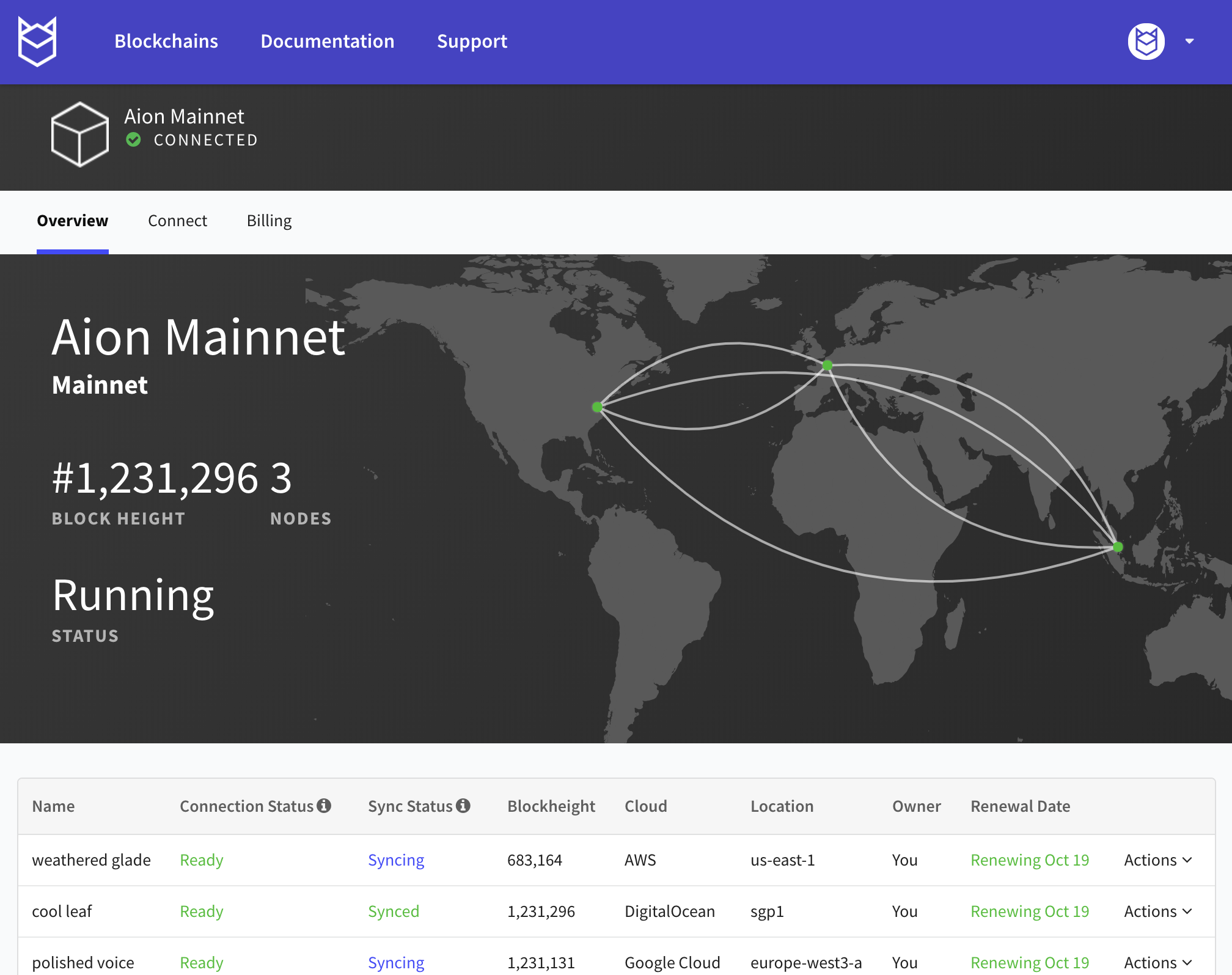Click Ready status for weathered glade
Image resolution: width=1232 pixels, height=975 pixels.
point(202,860)
